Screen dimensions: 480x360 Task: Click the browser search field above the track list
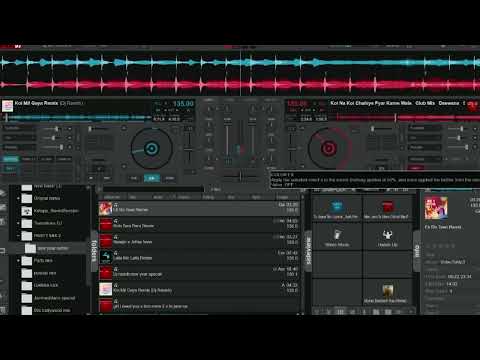(x=153, y=189)
